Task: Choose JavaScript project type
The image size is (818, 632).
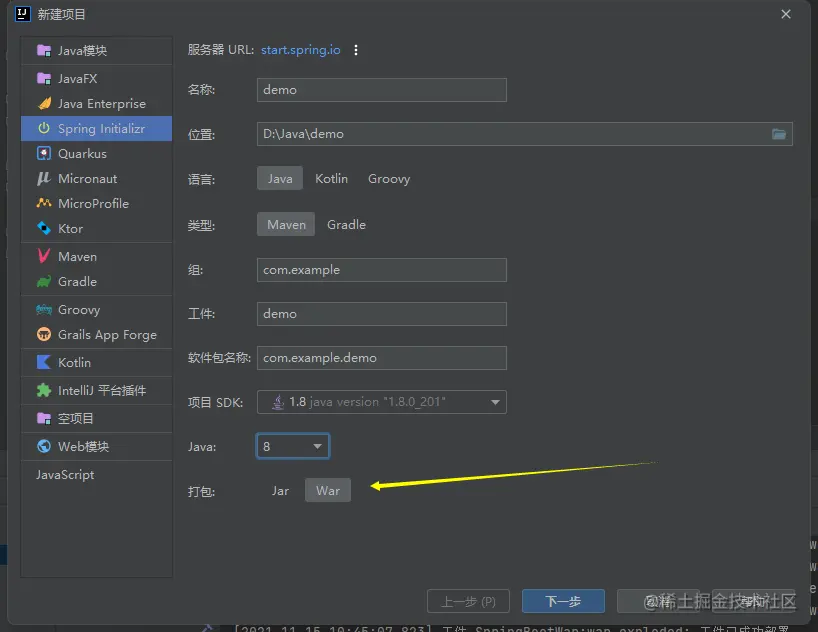Action: pos(97,474)
